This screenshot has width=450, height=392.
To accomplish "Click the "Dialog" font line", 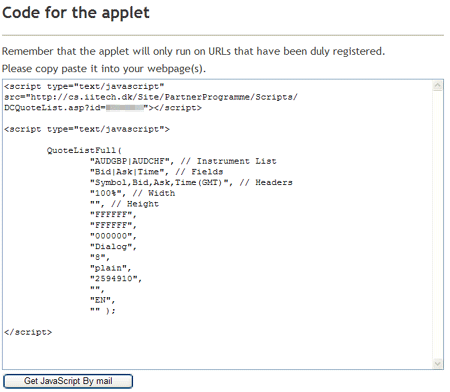I will pos(113,247).
